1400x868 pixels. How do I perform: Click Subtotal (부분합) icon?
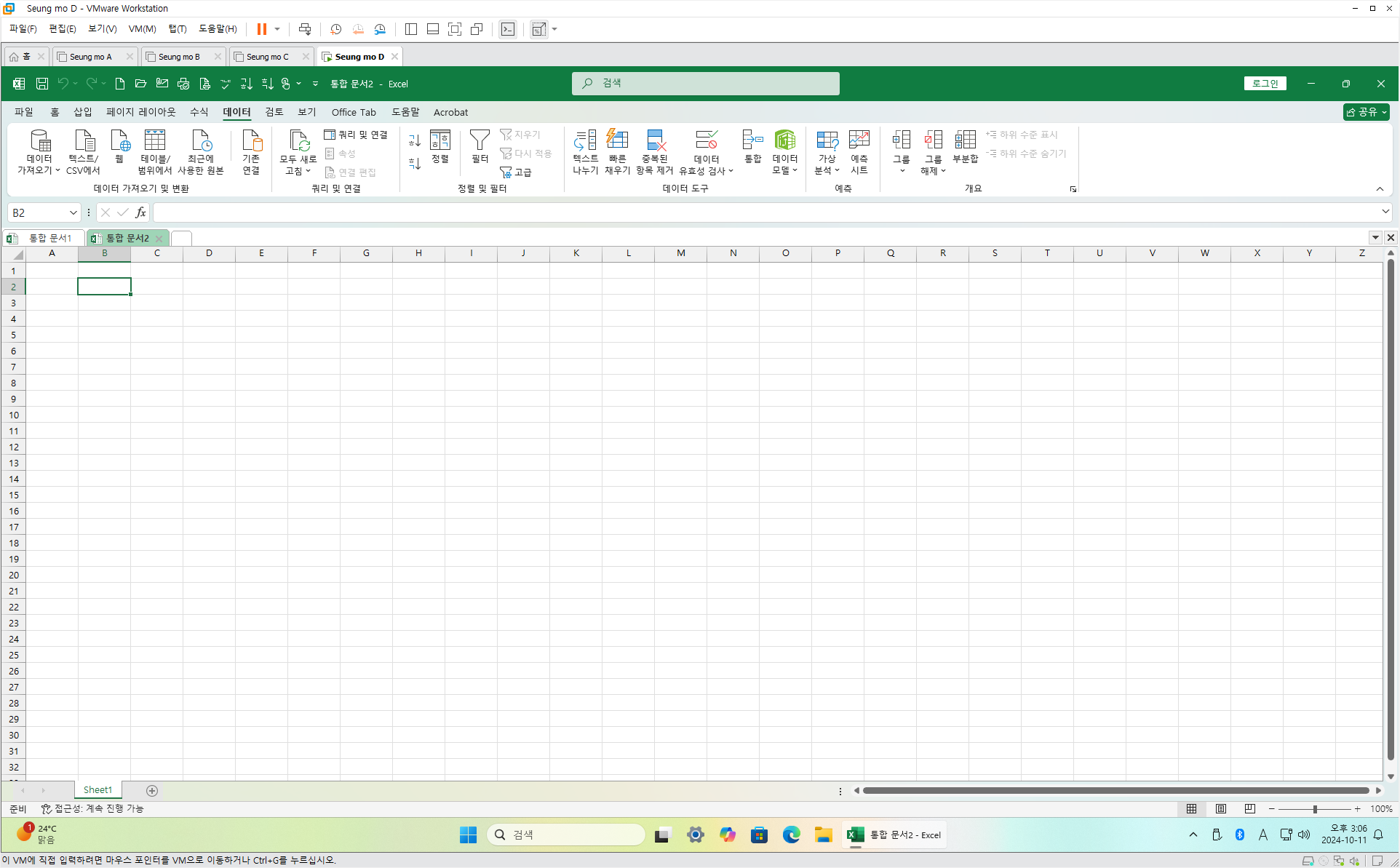[965, 146]
